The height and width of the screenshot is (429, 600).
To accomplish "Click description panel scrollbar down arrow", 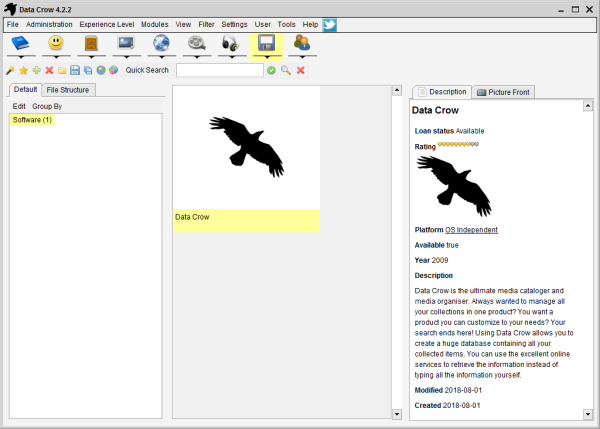I will [588, 414].
